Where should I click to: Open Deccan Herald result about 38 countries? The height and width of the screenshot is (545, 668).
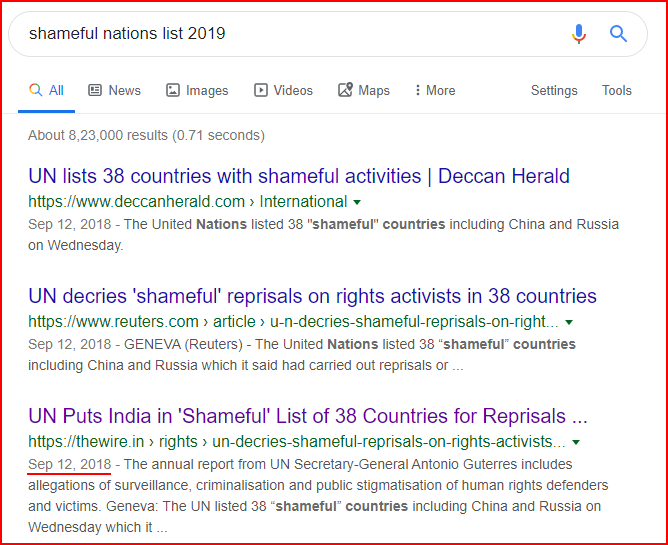tap(299, 176)
